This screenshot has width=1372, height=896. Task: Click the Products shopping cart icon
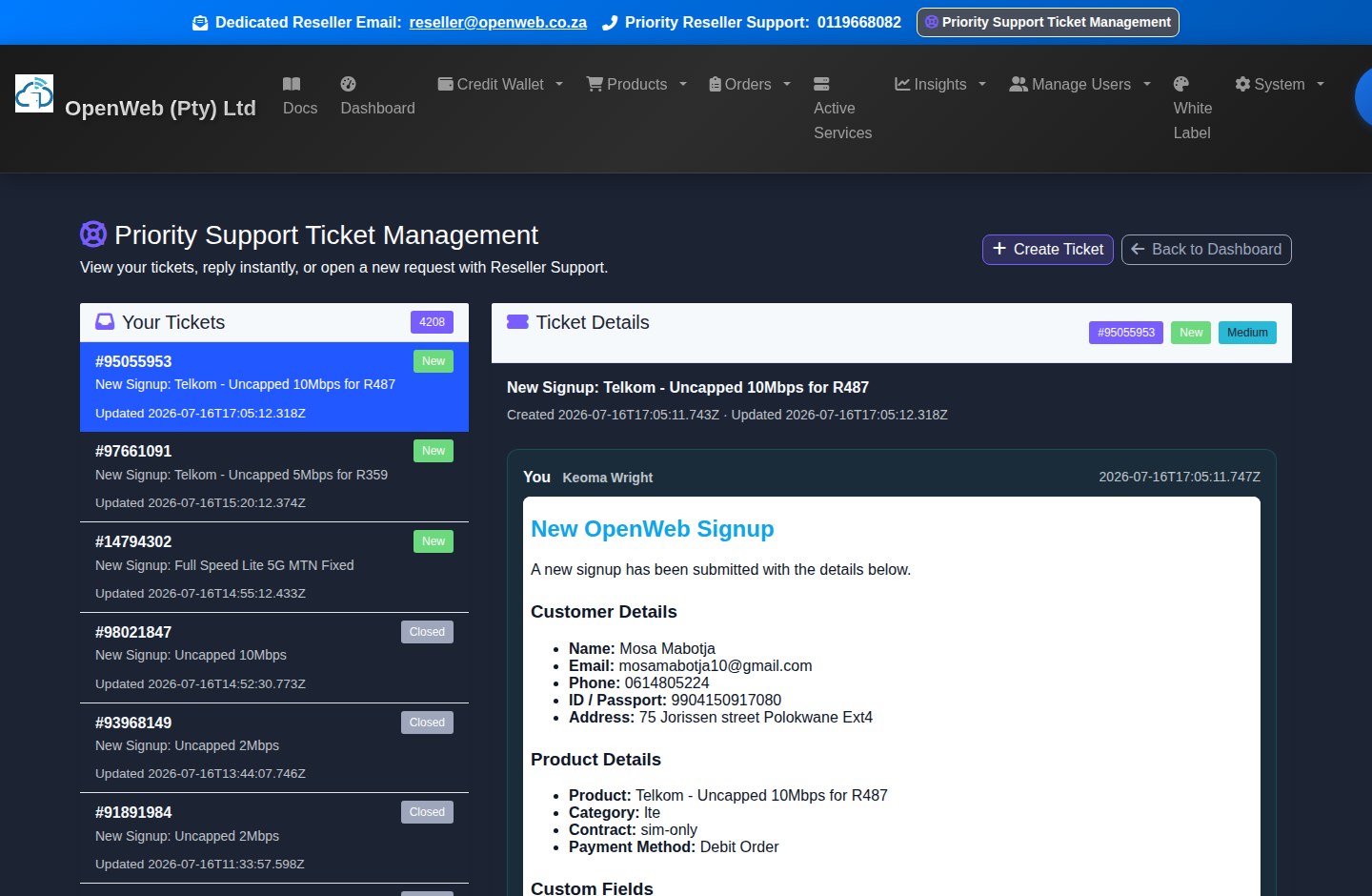click(595, 84)
